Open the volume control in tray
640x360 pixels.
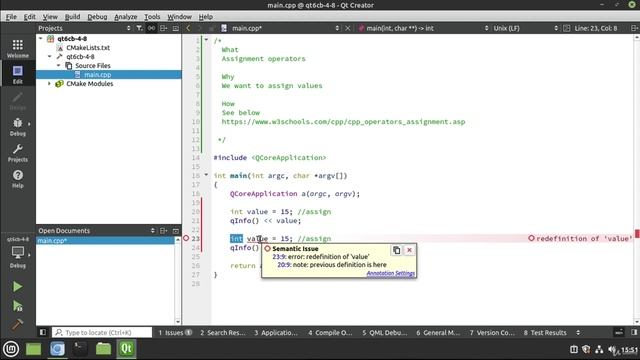coord(612,349)
